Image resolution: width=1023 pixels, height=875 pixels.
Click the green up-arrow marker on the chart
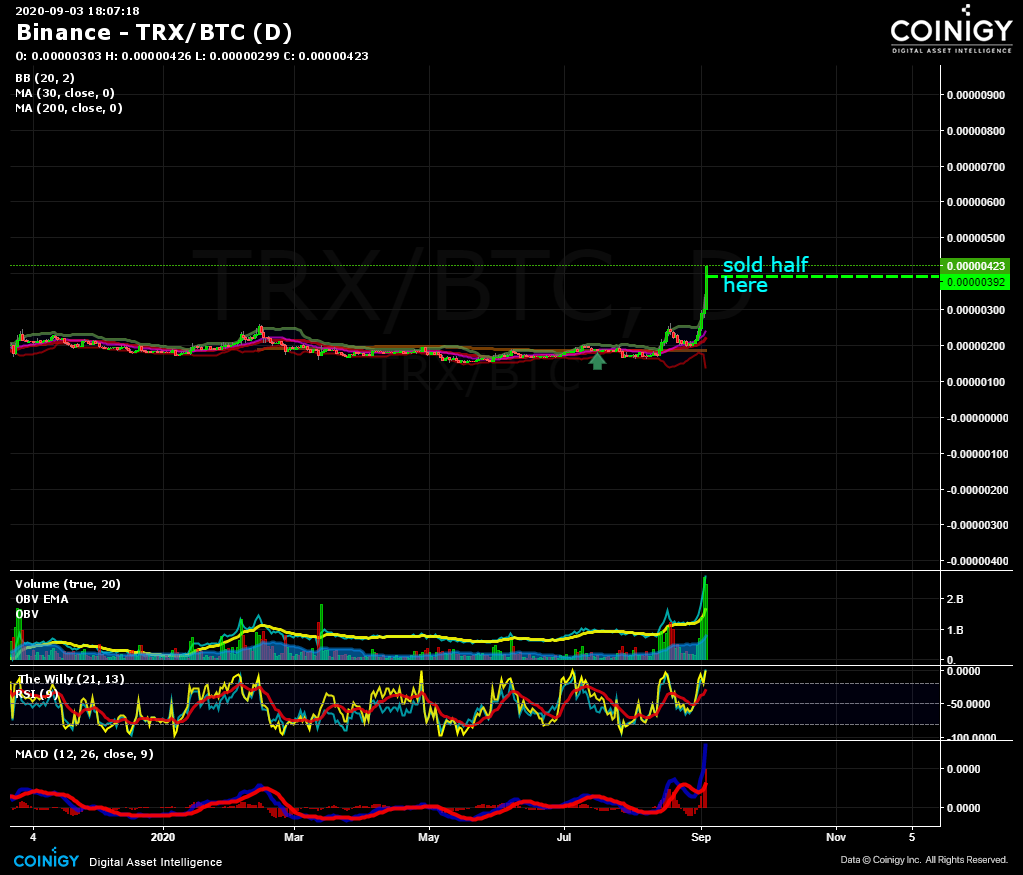point(597,360)
